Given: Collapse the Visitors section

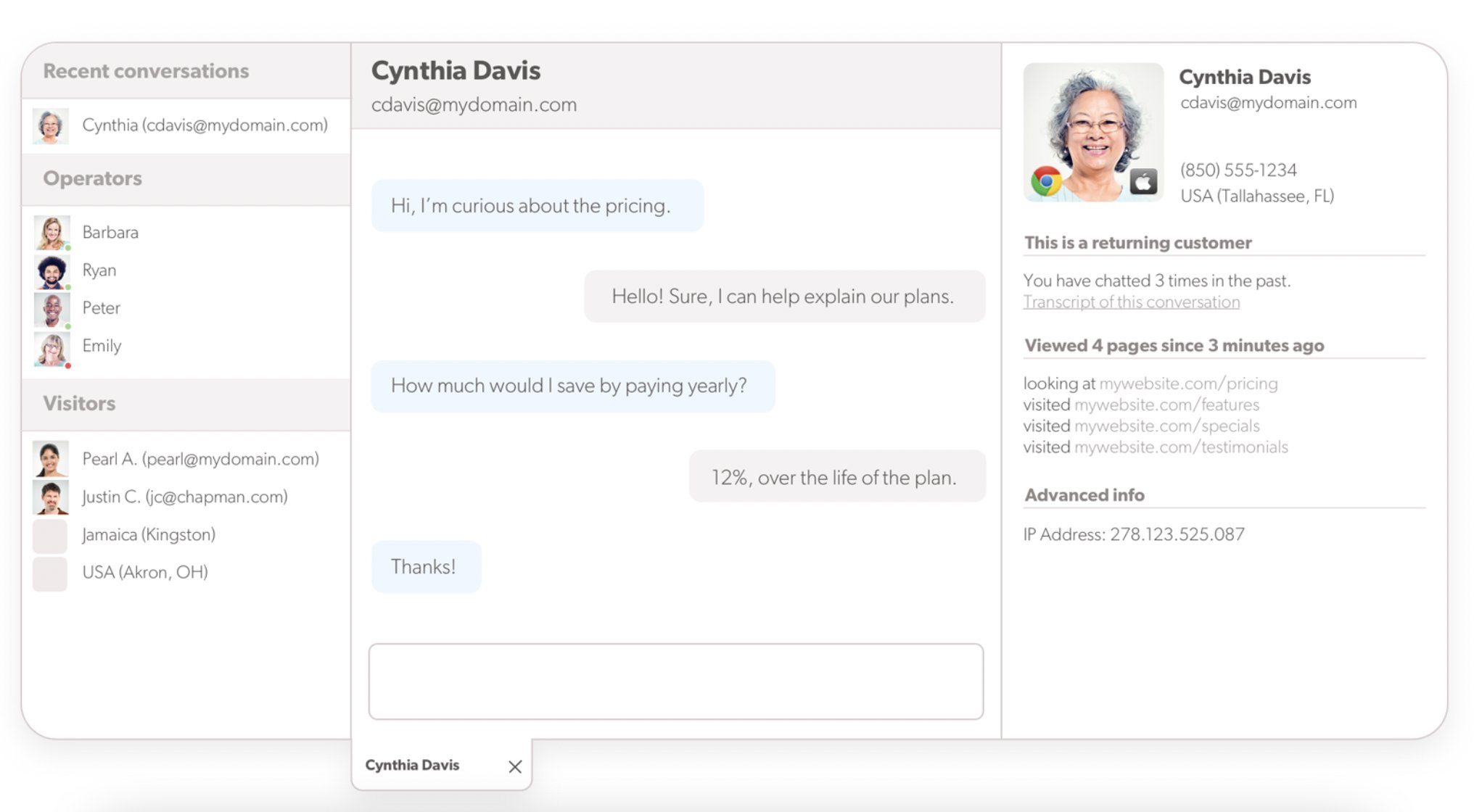Looking at the screenshot, I should [80, 403].
